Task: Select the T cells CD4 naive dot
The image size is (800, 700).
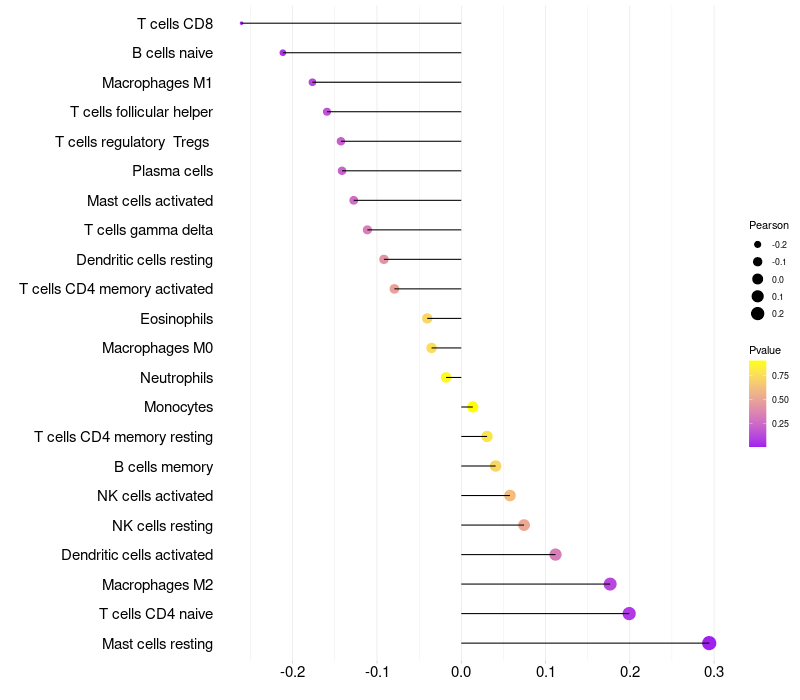Action: pos(629,614)
